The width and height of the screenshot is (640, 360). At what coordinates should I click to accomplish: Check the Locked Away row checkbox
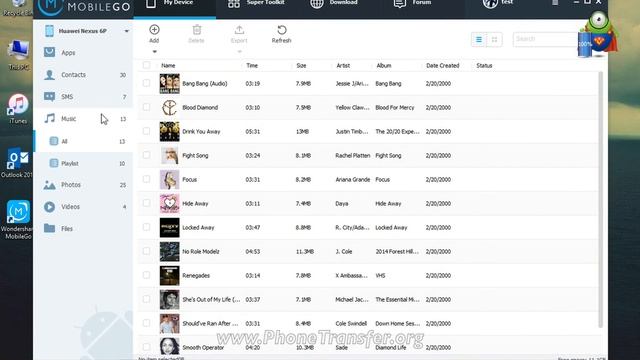point(147,227)
